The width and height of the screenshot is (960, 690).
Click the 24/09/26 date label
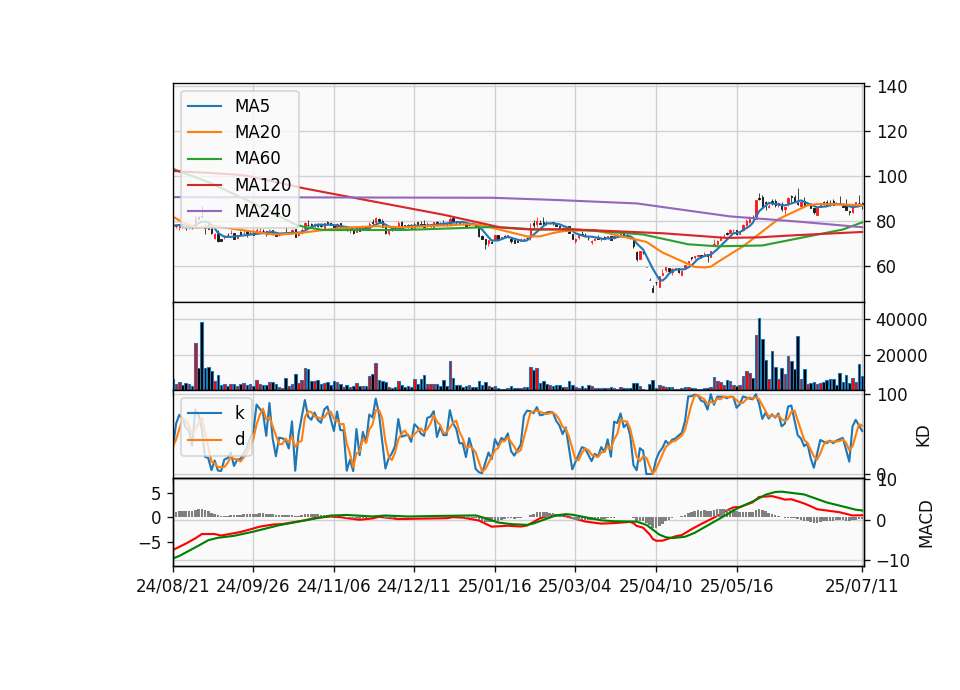tap(253, 586)
